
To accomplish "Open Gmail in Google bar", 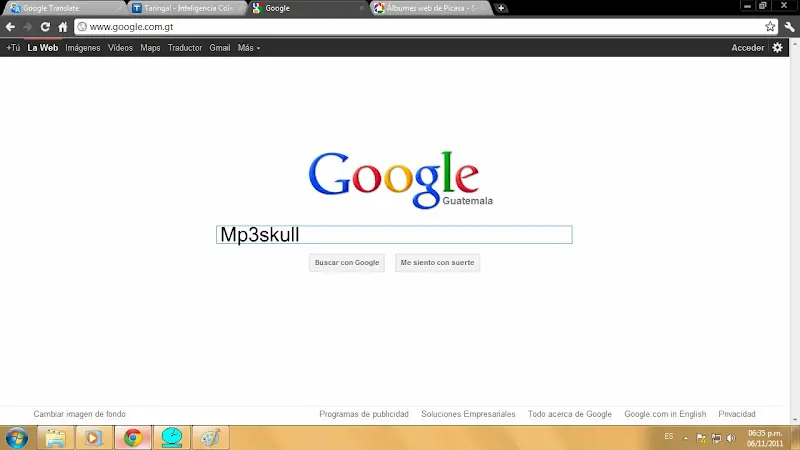I will pyautogui.click(x=219, y=47).
